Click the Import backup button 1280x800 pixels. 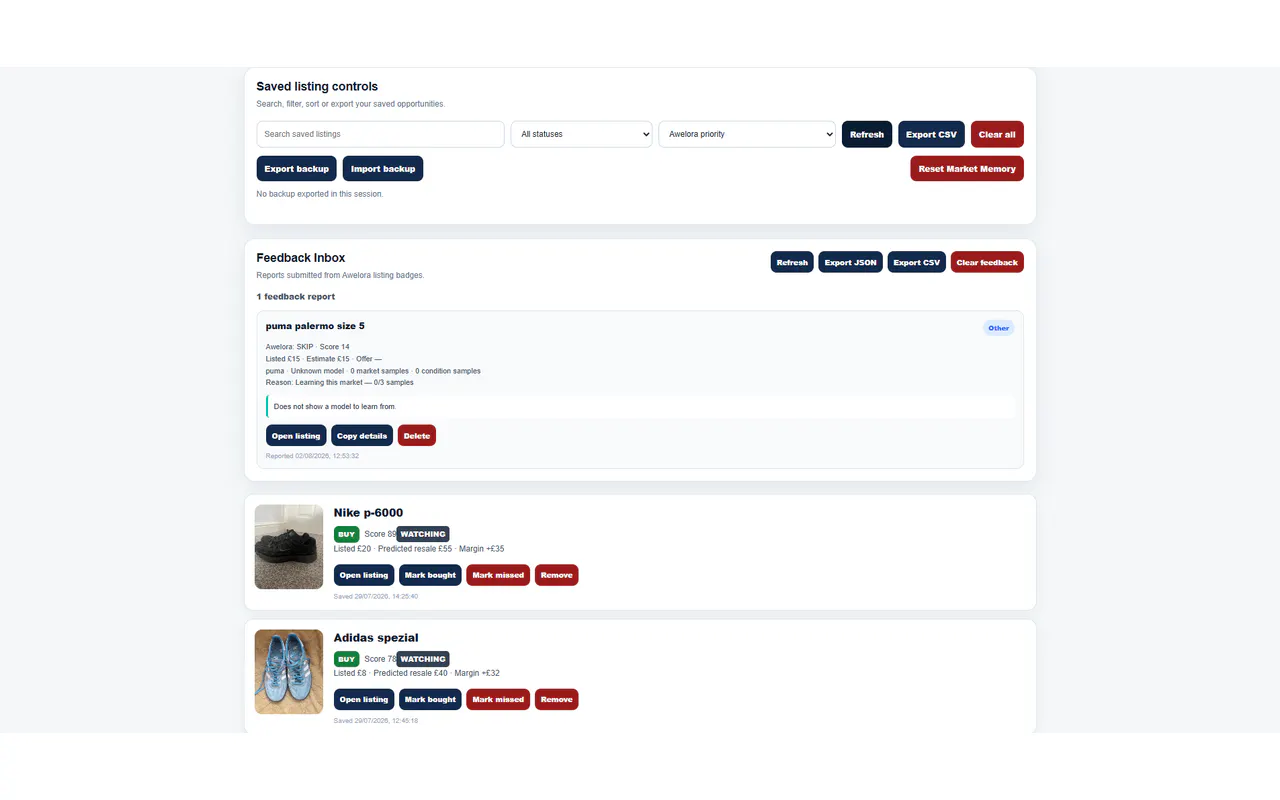point(383,169)
